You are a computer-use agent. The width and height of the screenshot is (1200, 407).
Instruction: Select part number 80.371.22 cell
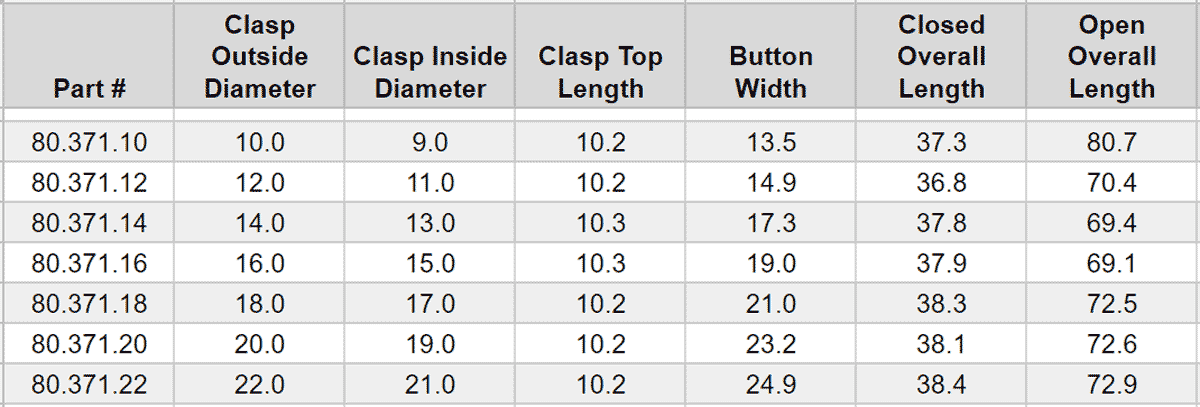(89, 384)
